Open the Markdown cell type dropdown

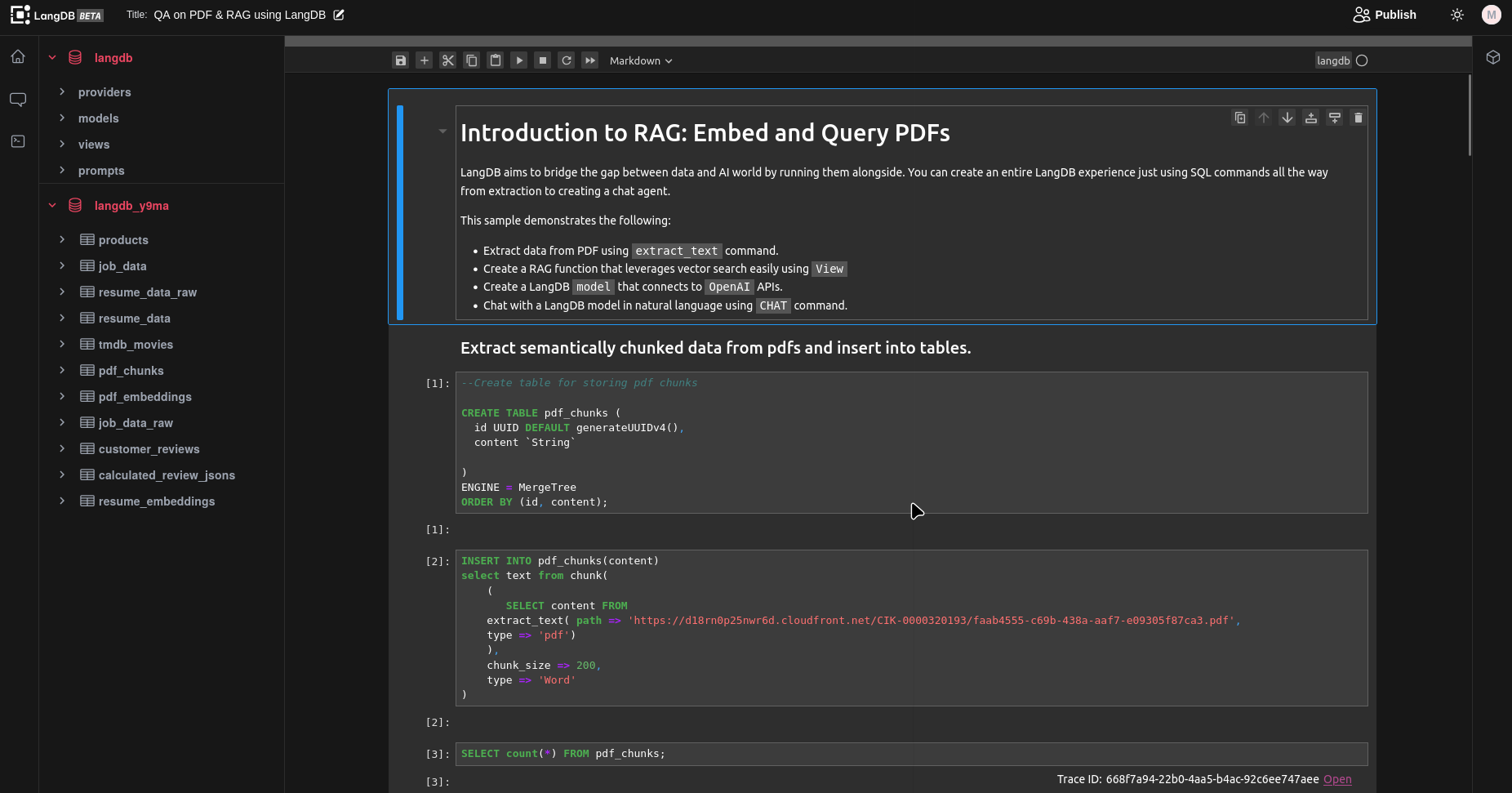641,60
